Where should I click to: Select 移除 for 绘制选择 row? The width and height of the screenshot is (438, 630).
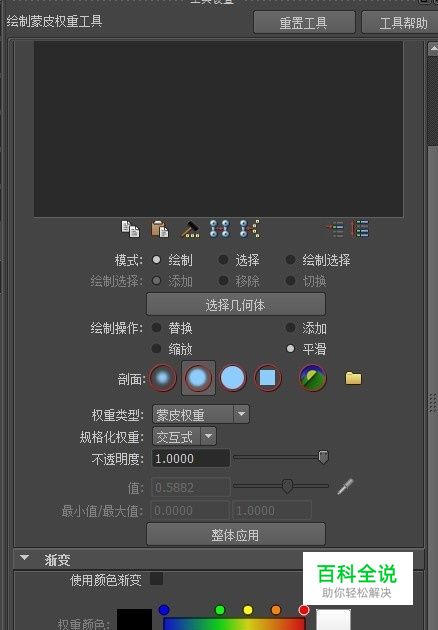tap(223, 280)
